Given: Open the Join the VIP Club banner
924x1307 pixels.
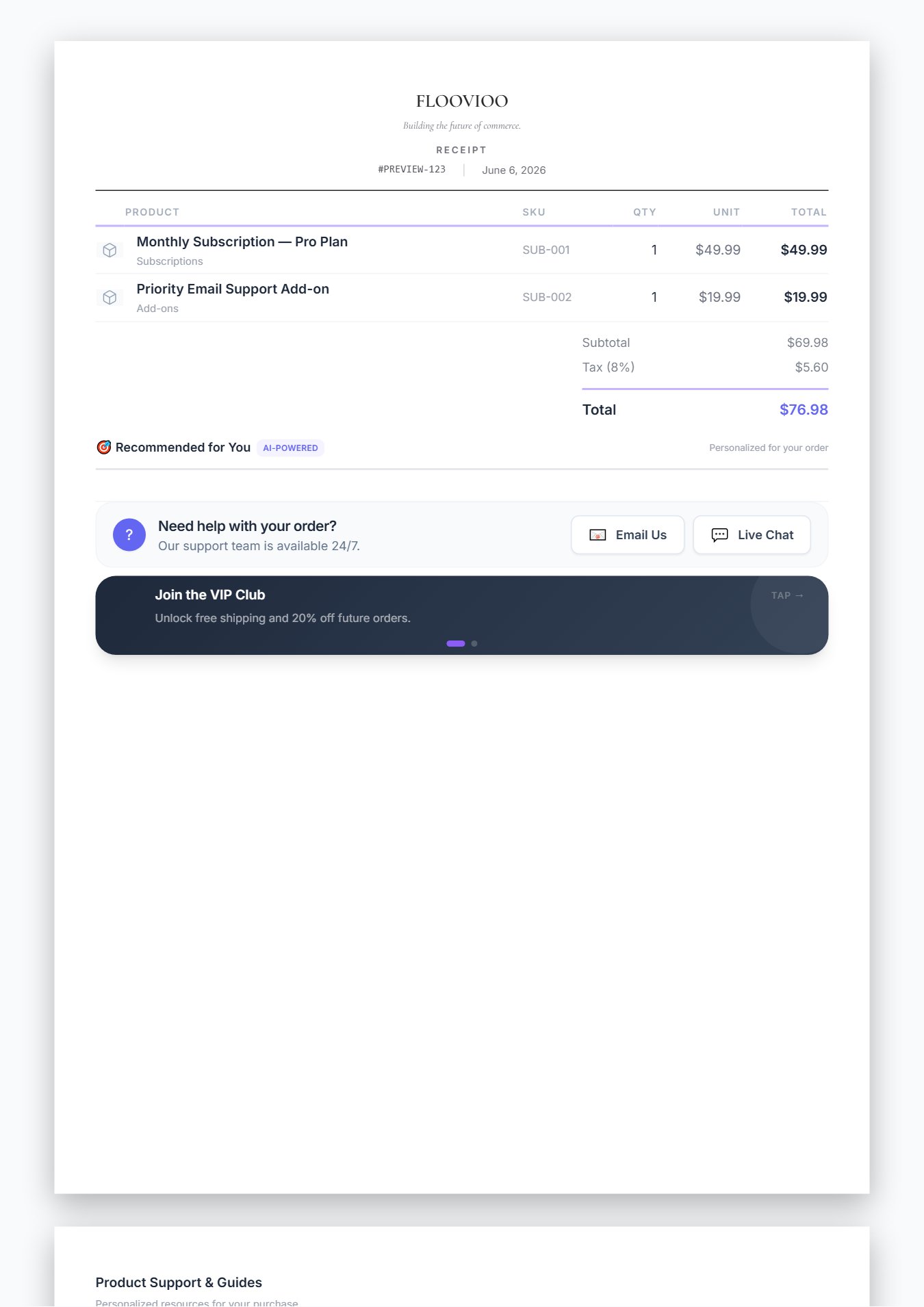Looking at the screenshot, I should point(462,615).
